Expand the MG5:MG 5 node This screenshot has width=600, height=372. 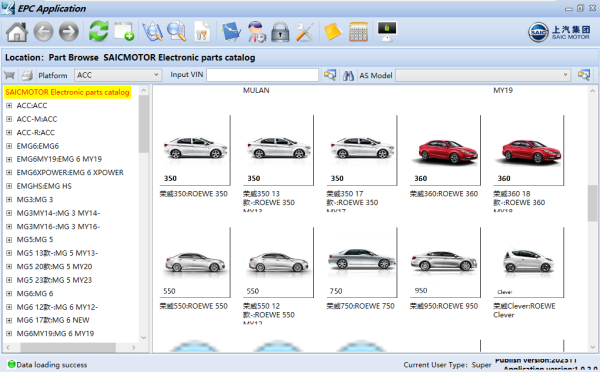9,240
